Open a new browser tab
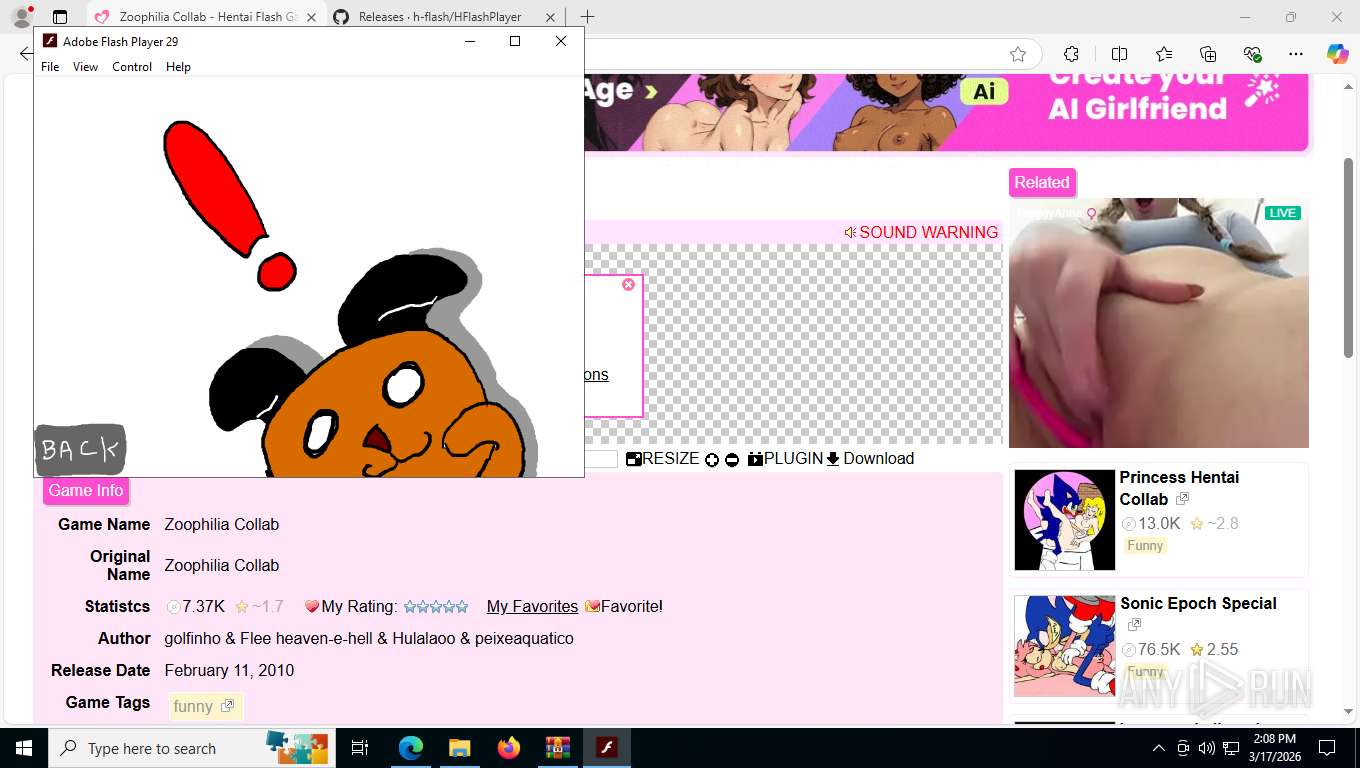 pos(587,17)
